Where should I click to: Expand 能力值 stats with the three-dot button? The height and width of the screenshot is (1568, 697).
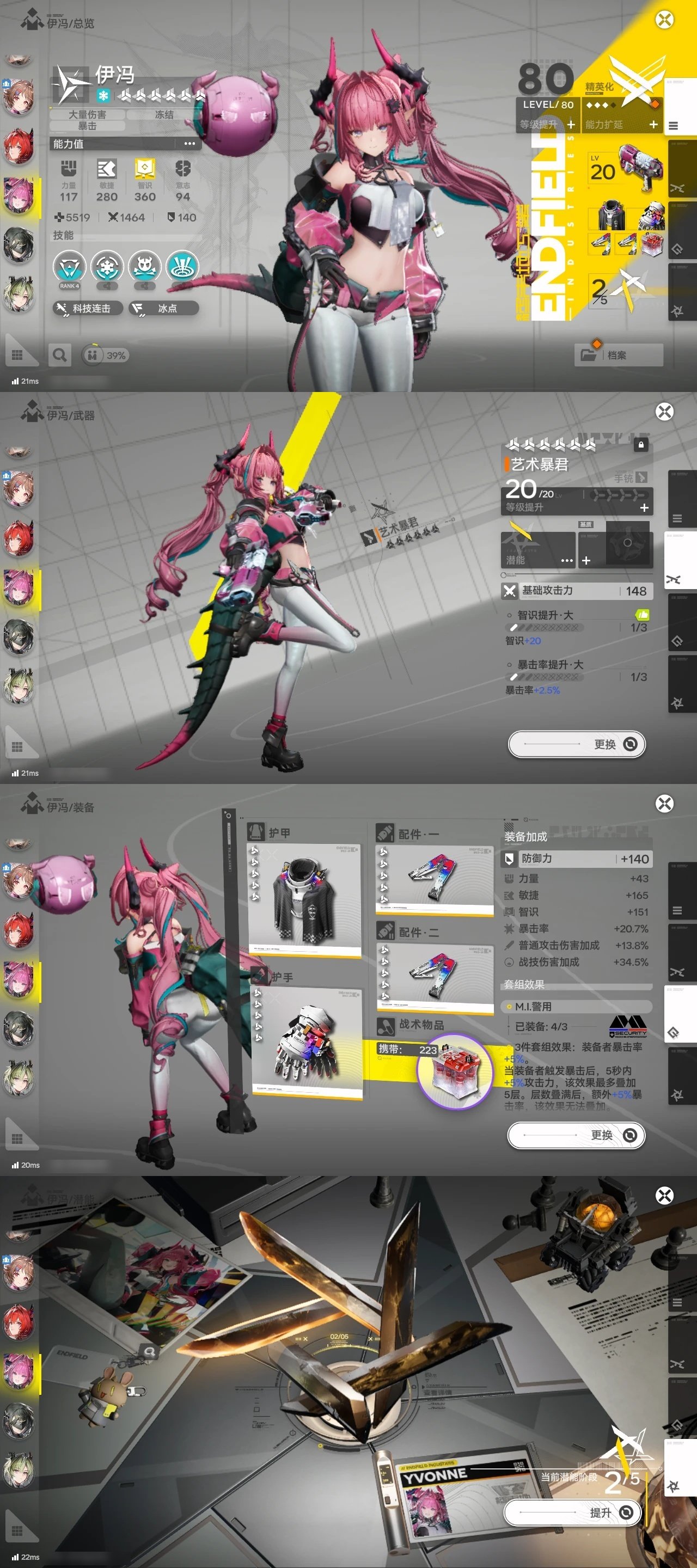[x=189, y=144]
